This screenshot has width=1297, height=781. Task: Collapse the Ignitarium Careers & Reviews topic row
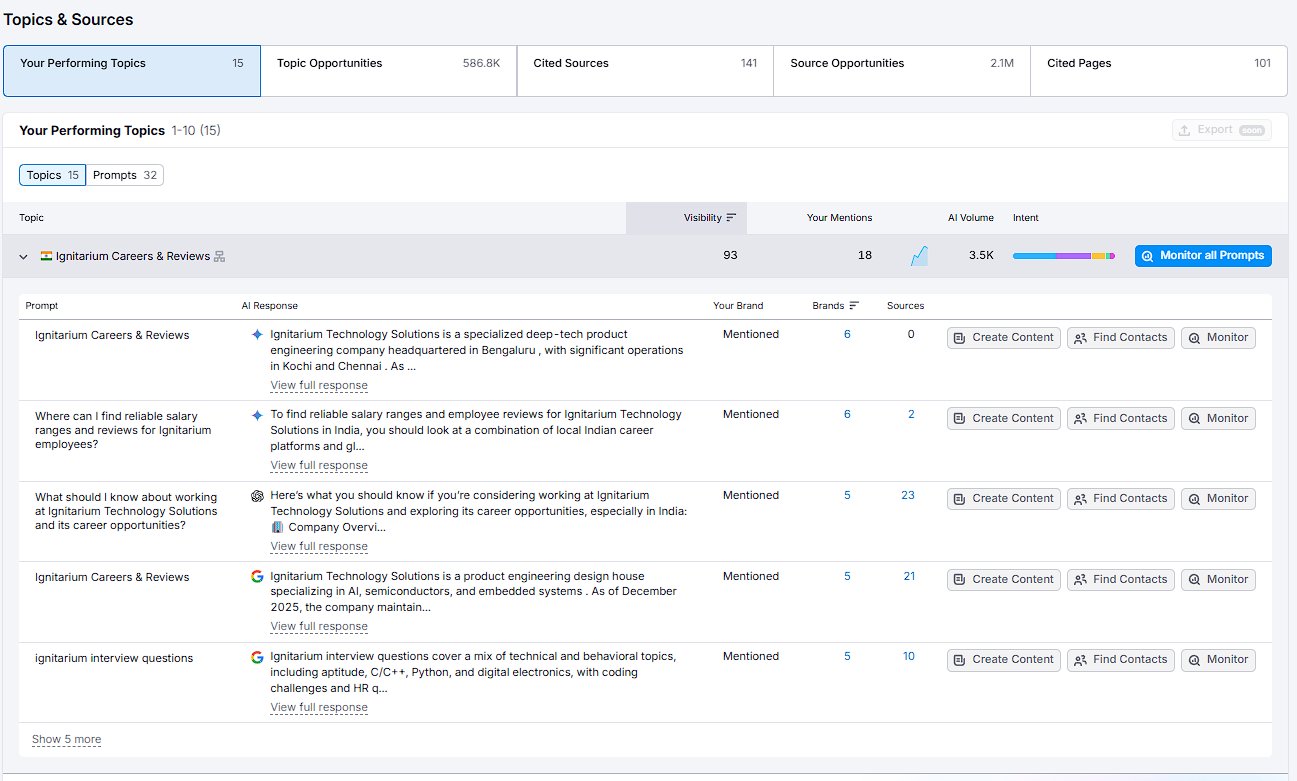[x=22, y=256]
